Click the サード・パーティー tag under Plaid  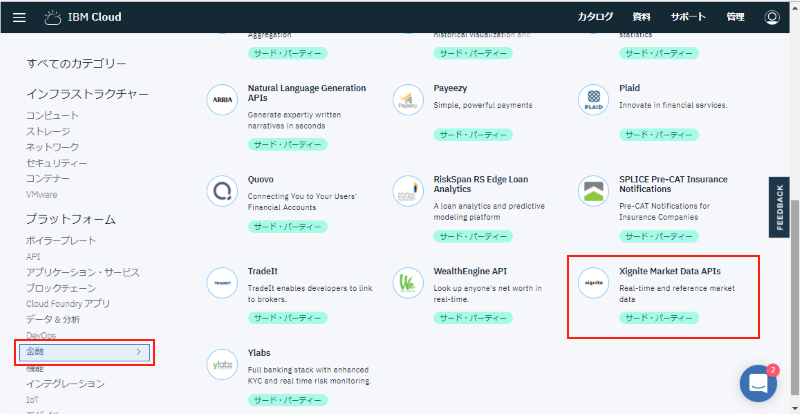(659, 135)
